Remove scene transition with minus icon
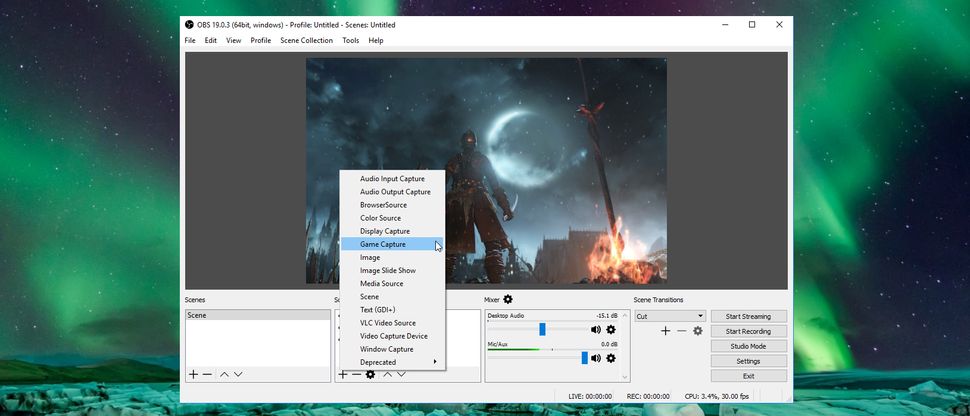970x416 pixels. (682, 331)
